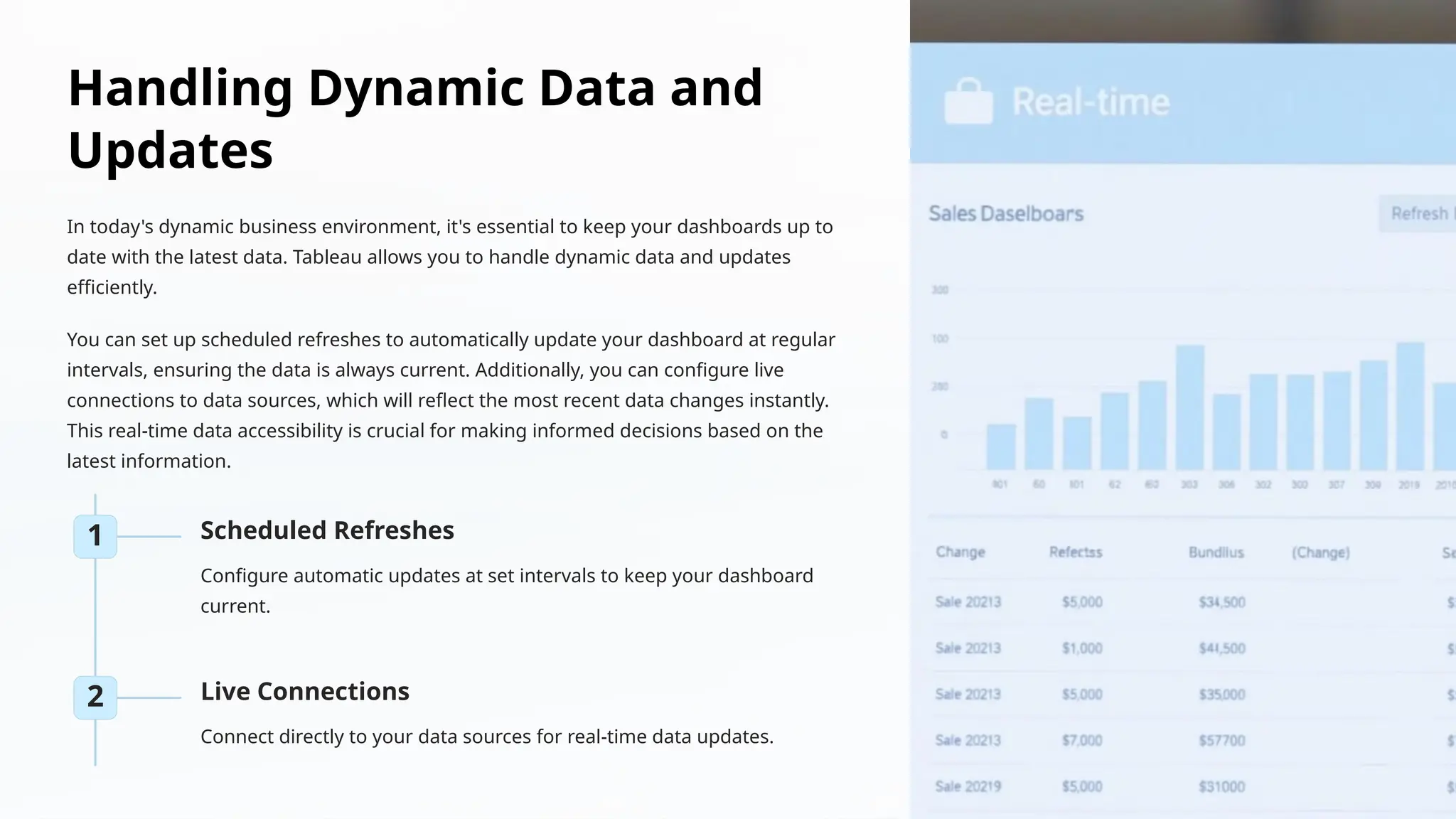Click the tallest bar labeled 303
This screenshot has width=1456, height=819.
pyautogui.click(x=1189, y=408)
